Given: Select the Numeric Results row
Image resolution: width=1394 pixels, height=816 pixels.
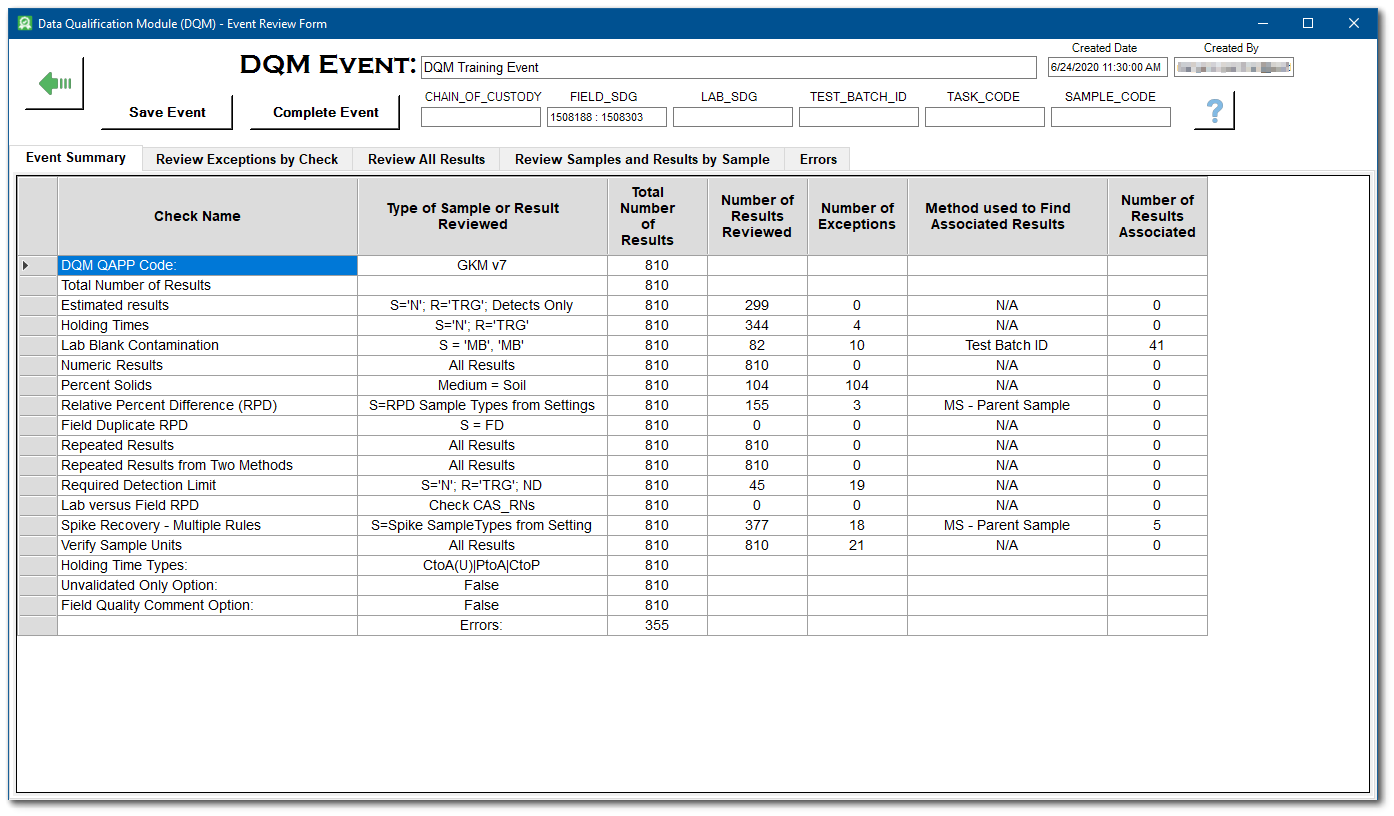Looking at the screenshot, I should (x=612, y=365).
